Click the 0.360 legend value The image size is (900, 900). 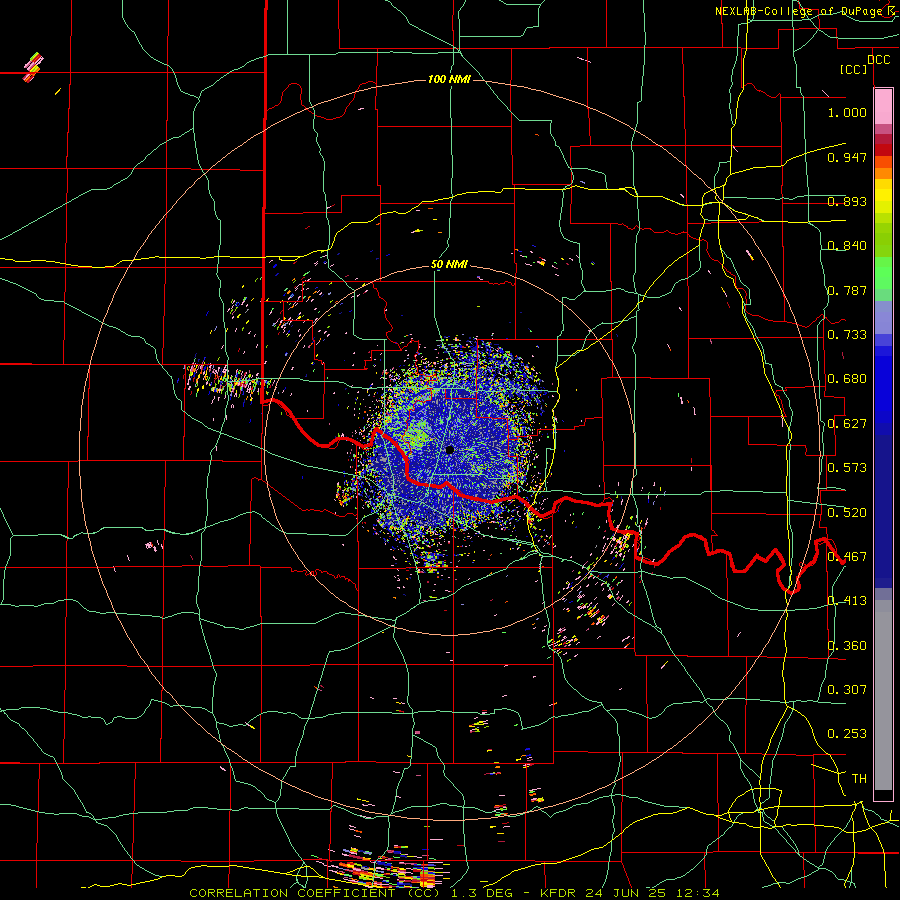point(847,646)
